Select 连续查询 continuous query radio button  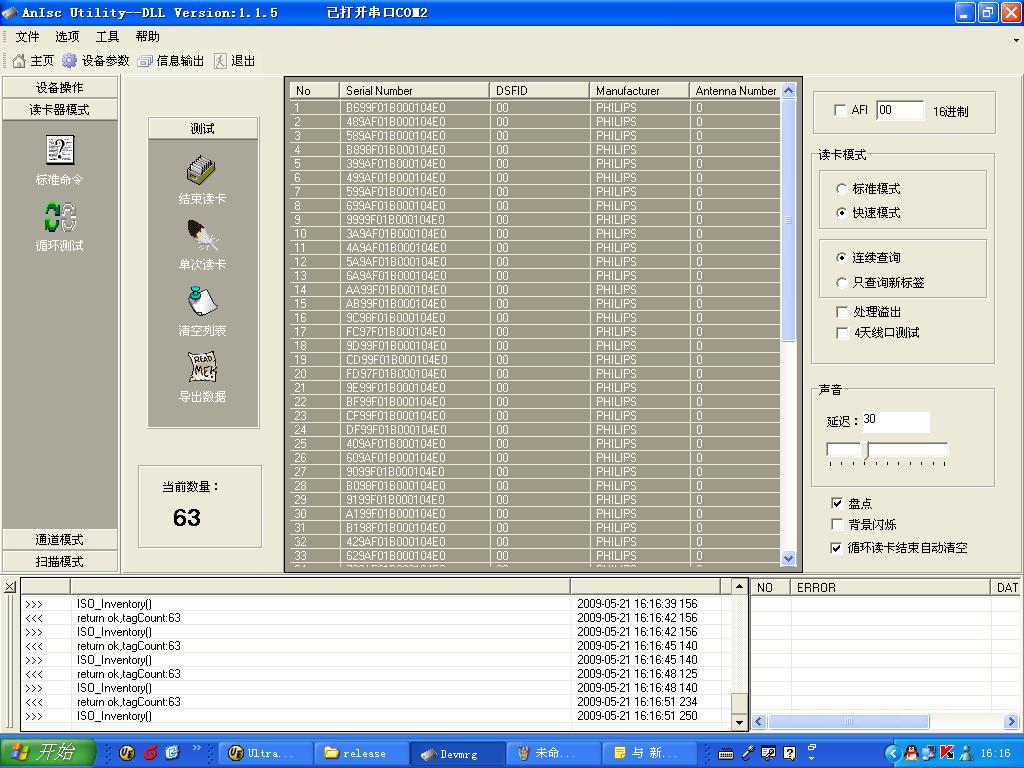(x=841, y=257)
